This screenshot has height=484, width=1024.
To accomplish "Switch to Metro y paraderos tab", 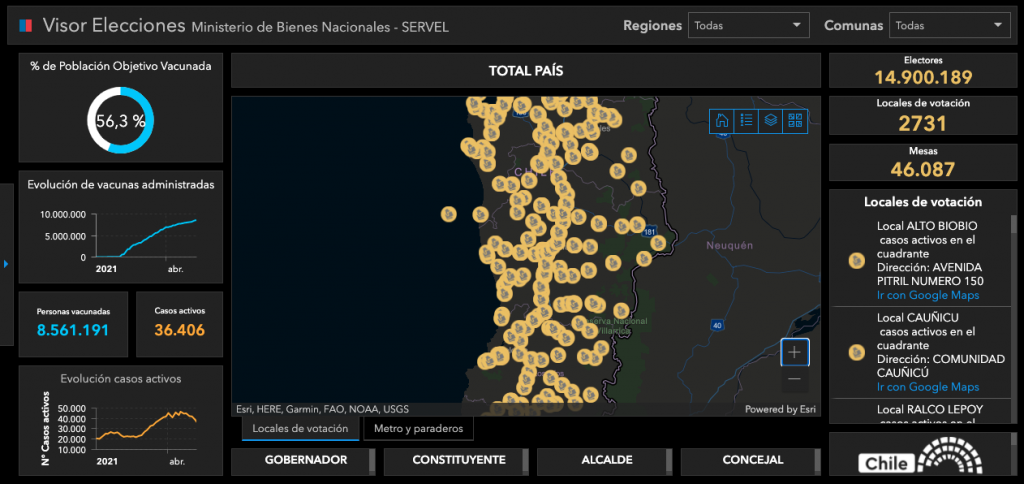I will coord(418,429).
